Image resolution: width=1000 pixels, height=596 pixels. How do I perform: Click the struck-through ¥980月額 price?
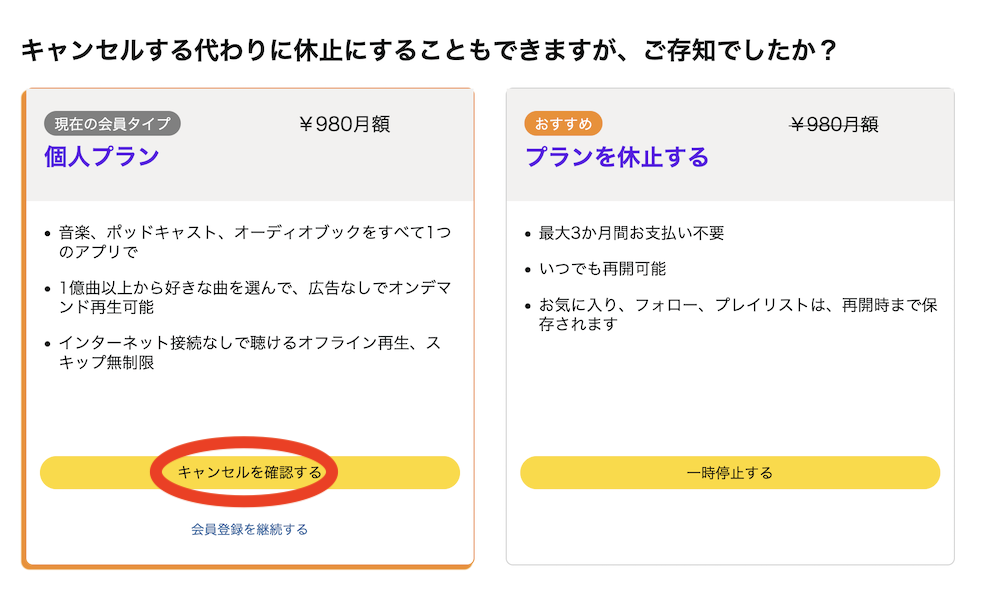click(x=834, y=124)
